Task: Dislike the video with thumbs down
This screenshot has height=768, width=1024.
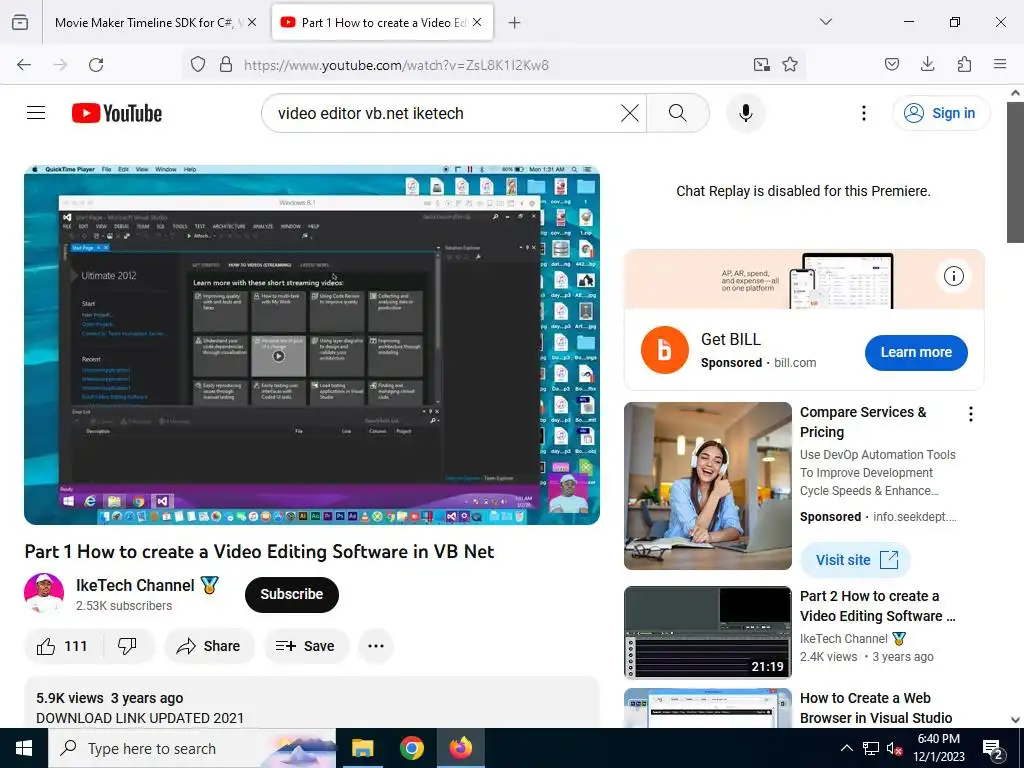Action: tap(127, 646)
